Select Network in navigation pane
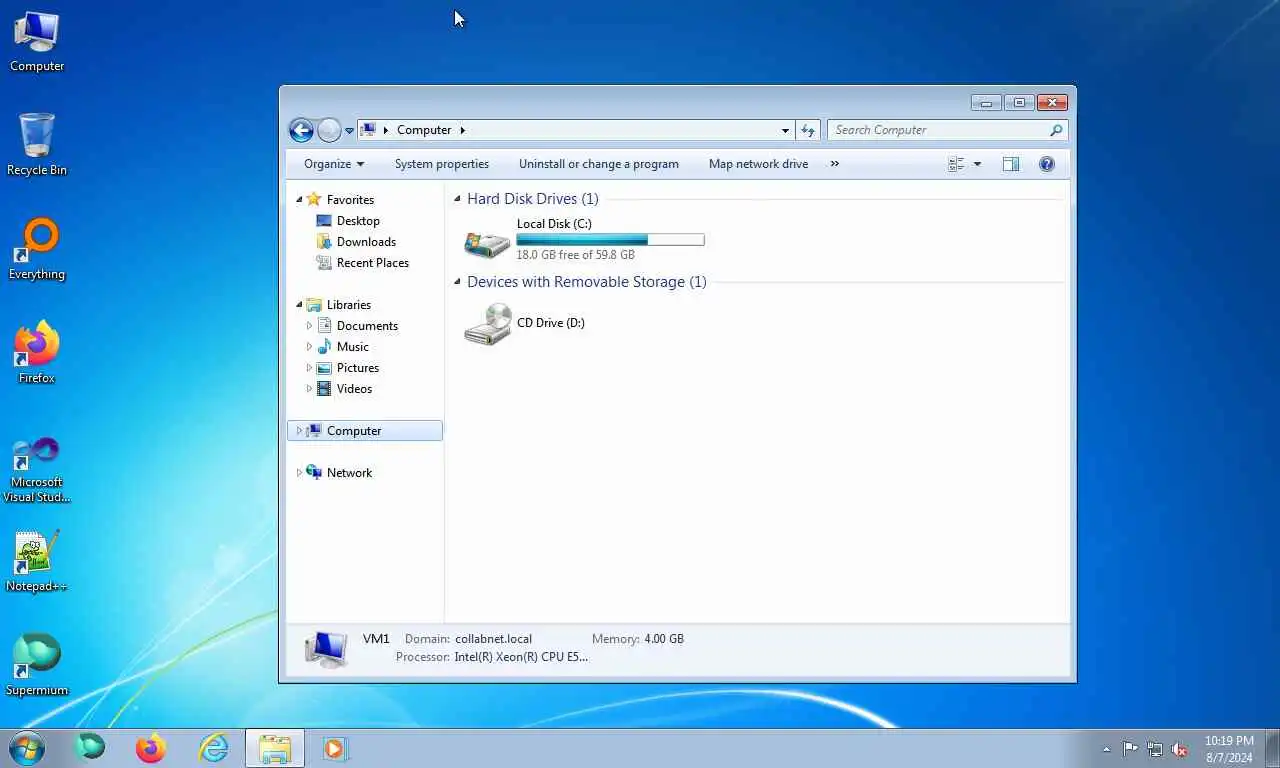Viewport: 1280px width, 768px height. pos(349,473)
